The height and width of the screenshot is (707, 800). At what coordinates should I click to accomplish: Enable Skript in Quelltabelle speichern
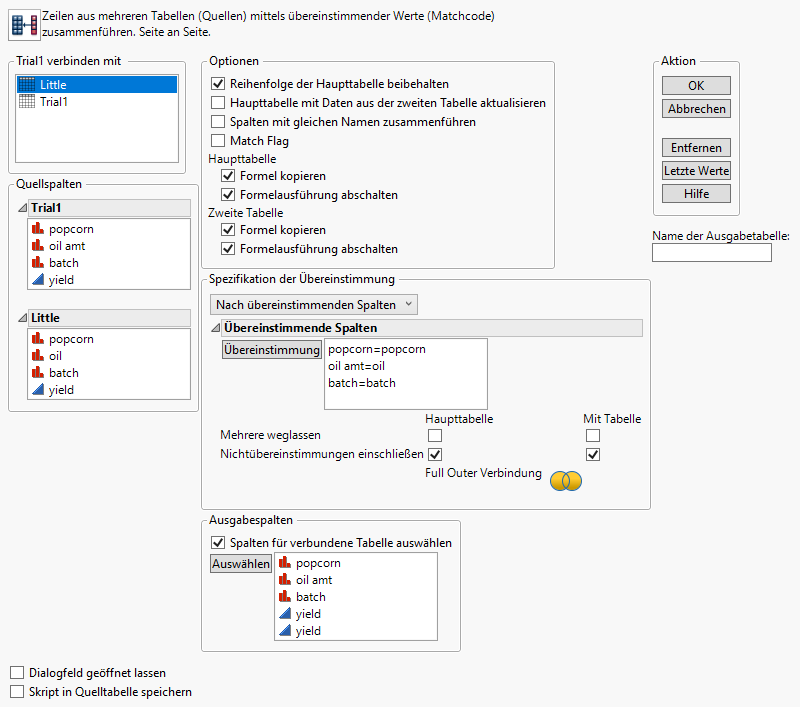point(17,692)
